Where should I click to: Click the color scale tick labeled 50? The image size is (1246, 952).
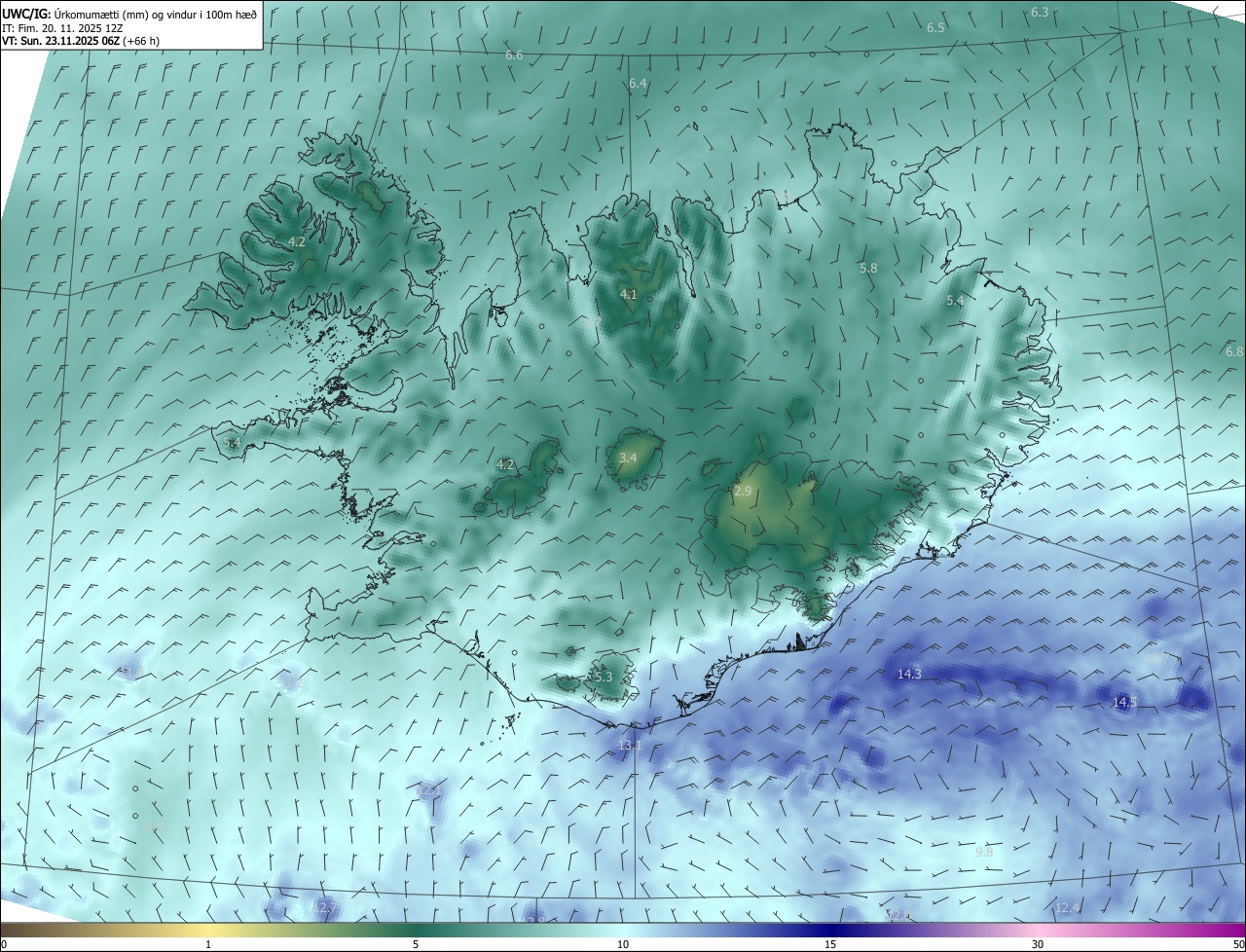pos(1238,944)
